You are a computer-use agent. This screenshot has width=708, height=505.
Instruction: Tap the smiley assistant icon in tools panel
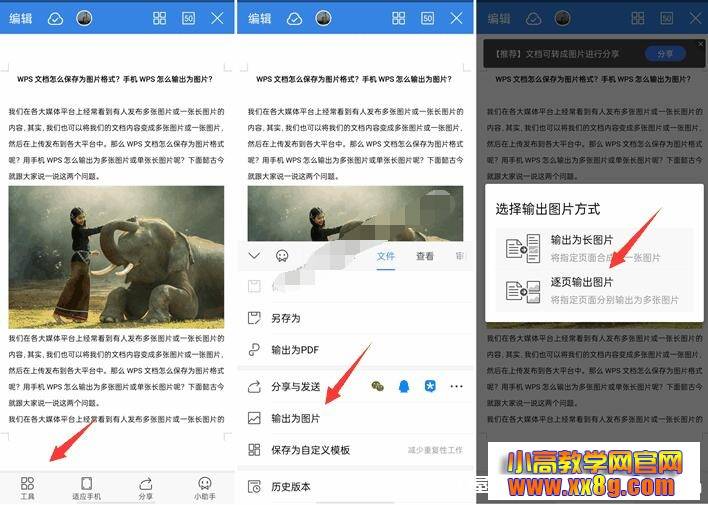pos(282,256)
